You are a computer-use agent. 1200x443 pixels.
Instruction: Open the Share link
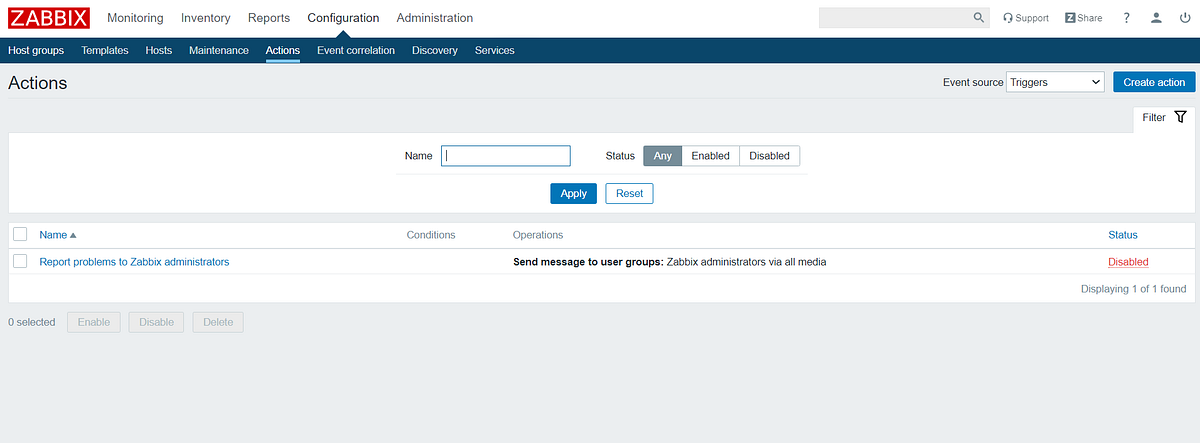tap(1084, 18)
